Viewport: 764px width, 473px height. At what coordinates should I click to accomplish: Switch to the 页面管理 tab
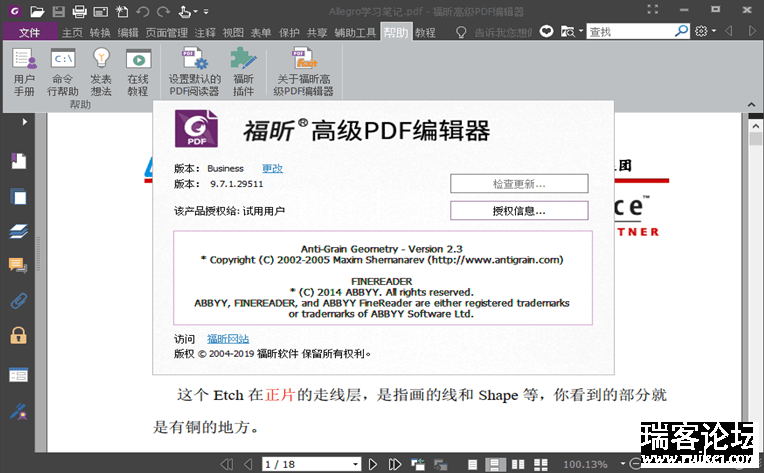pyautogui.click(x=167, y=33)
